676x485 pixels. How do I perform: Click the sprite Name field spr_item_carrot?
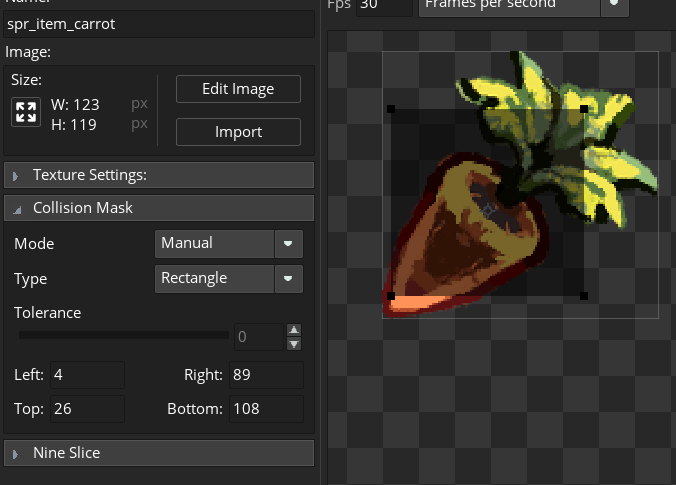coord(160,23)
